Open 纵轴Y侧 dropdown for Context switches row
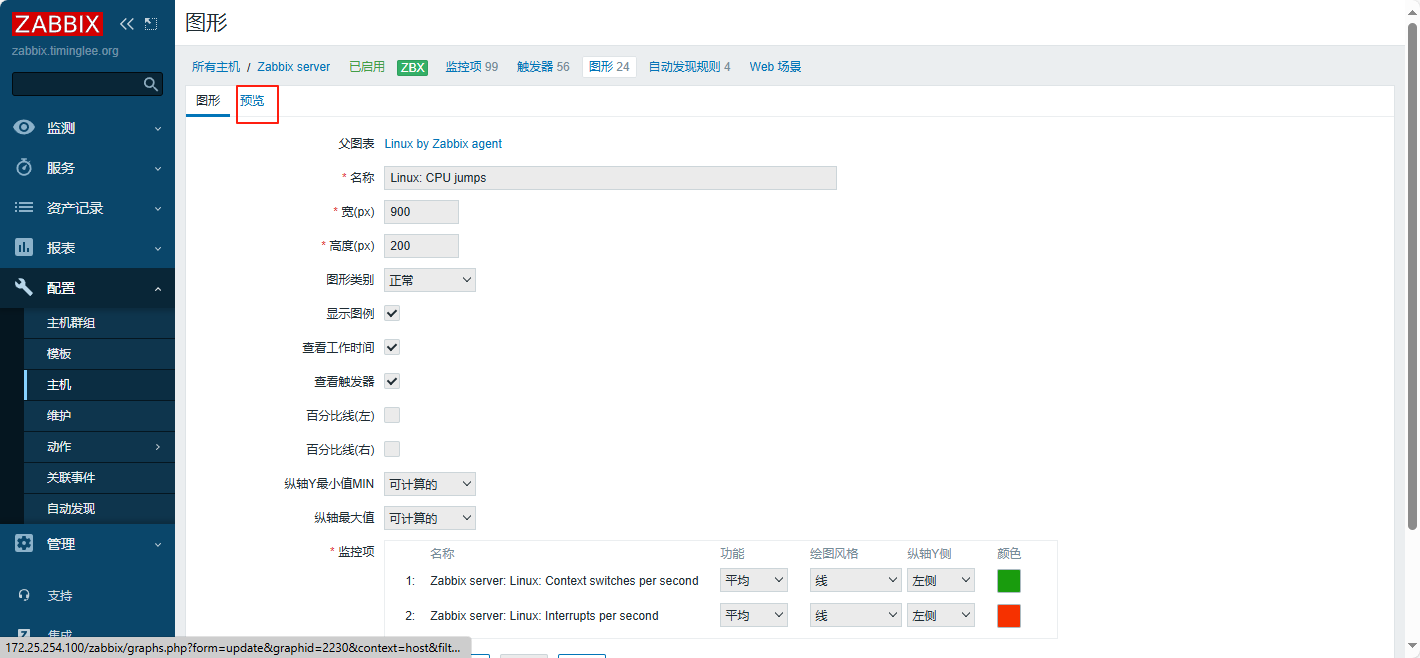The image size is (1420, 658). point(941,581)
